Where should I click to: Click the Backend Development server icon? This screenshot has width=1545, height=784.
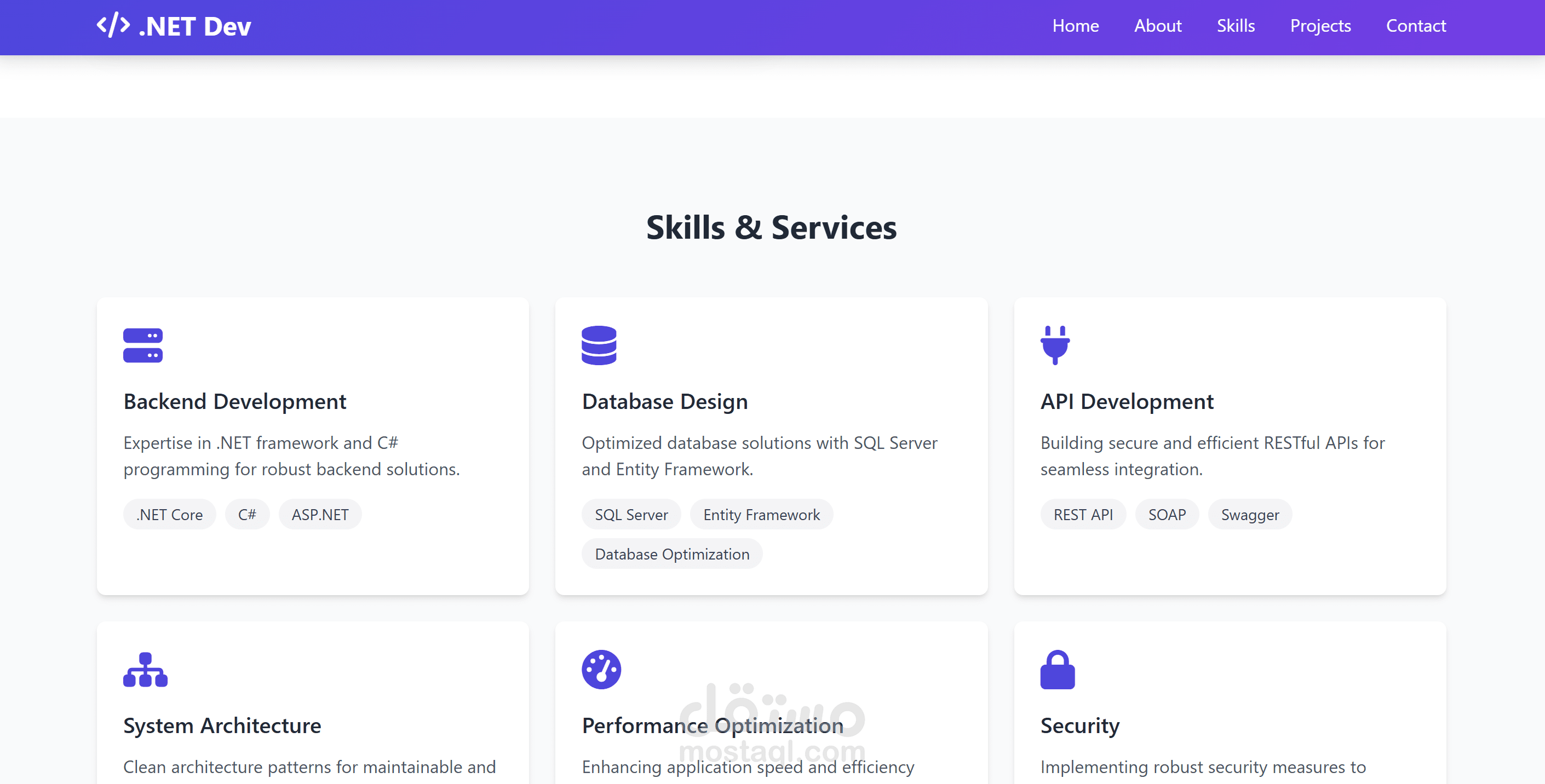click(x=143, y=346)
